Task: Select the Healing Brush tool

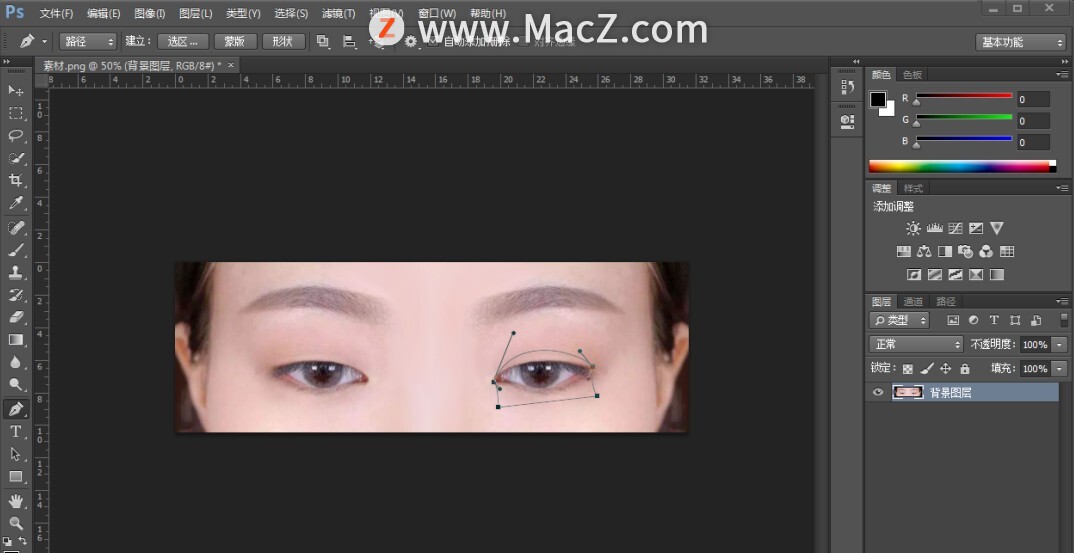Action: click(x=15, y=227)
